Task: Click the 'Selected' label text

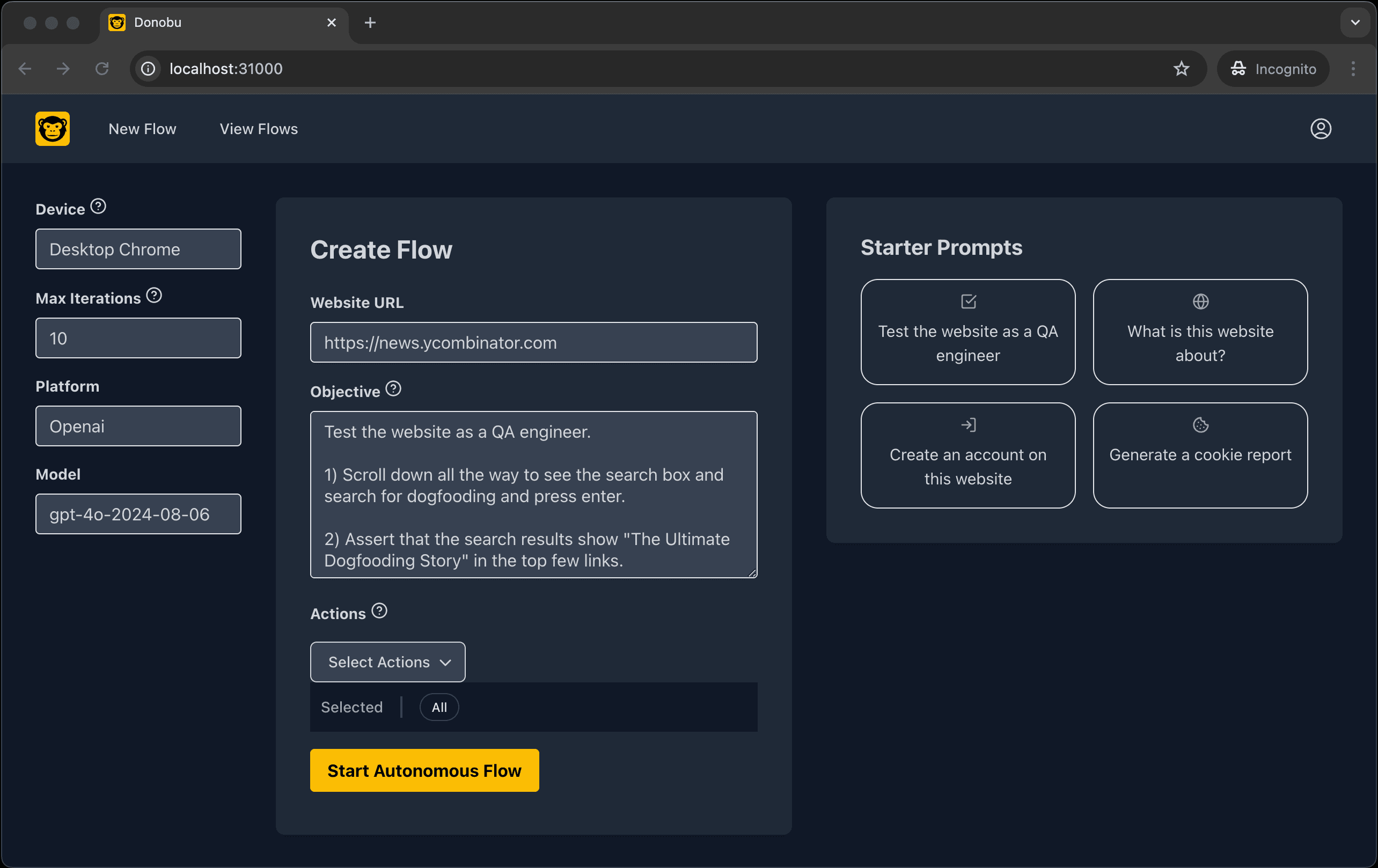Action: [351, 707]
